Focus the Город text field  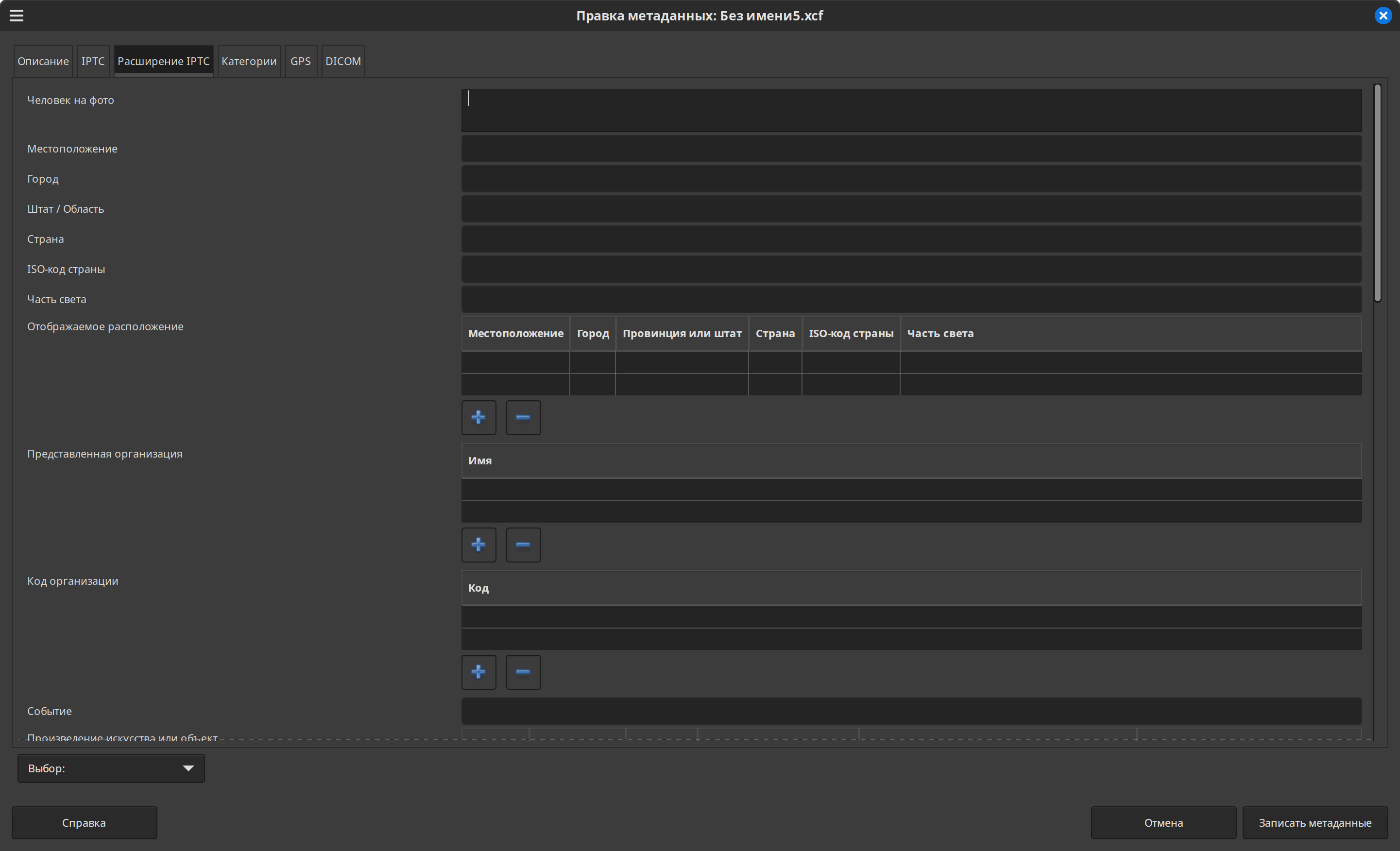click(911, 179)
